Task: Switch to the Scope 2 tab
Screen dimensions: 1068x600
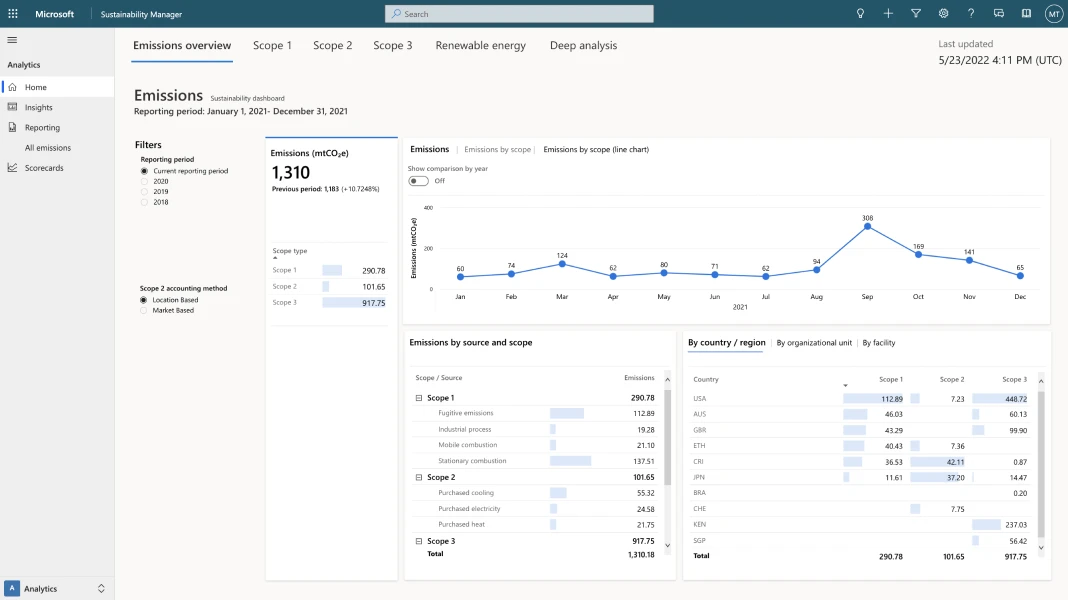Action: (332, 45)
